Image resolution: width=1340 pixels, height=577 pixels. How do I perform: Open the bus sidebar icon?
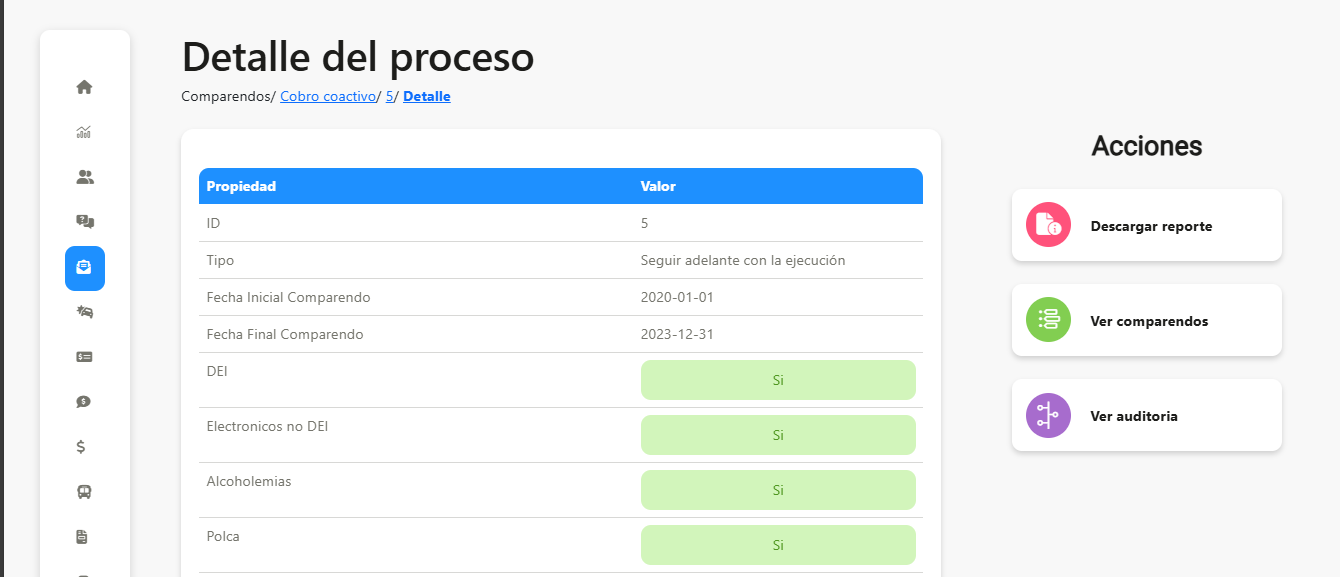click(84, 492)
